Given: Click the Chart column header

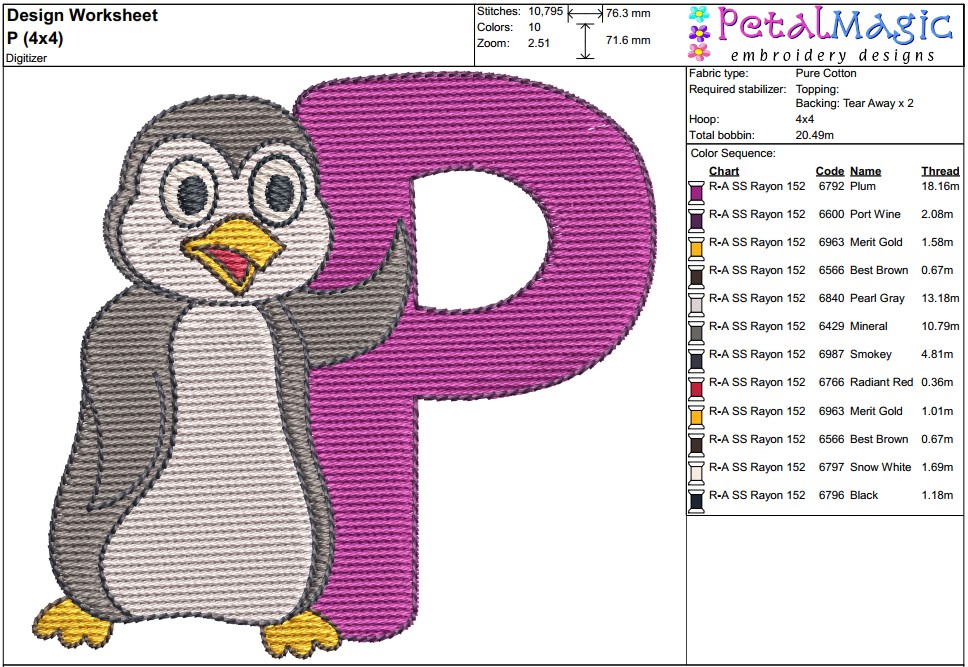Looking at the screenshot, I should tap(724, 171).
